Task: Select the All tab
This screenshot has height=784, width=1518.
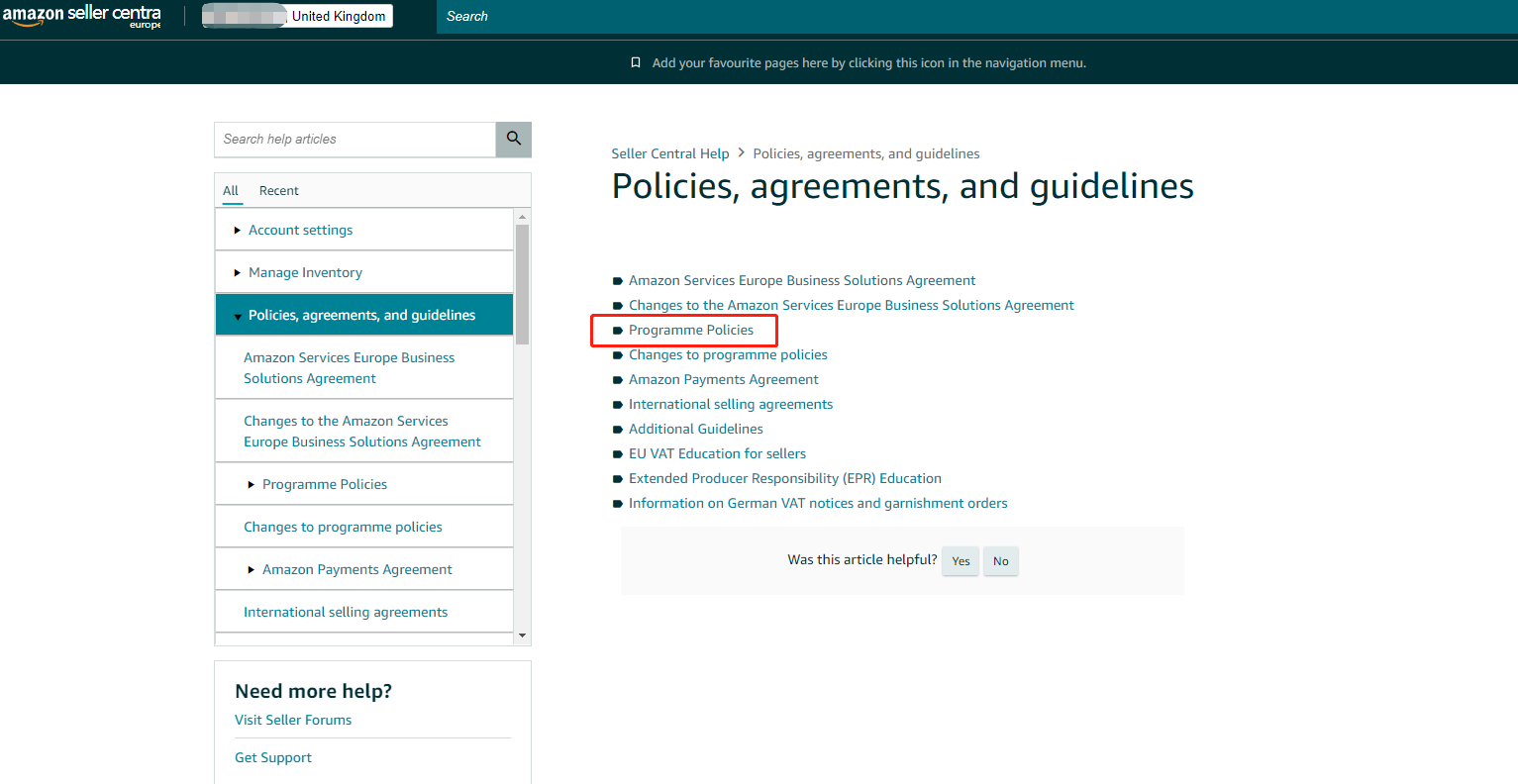Action: coord(231,191)
